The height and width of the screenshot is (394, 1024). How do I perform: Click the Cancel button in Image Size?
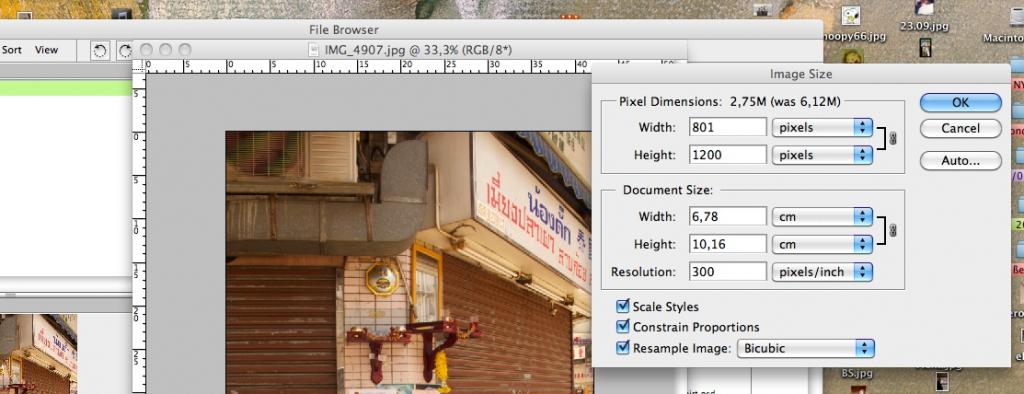[x=960, y=129]
